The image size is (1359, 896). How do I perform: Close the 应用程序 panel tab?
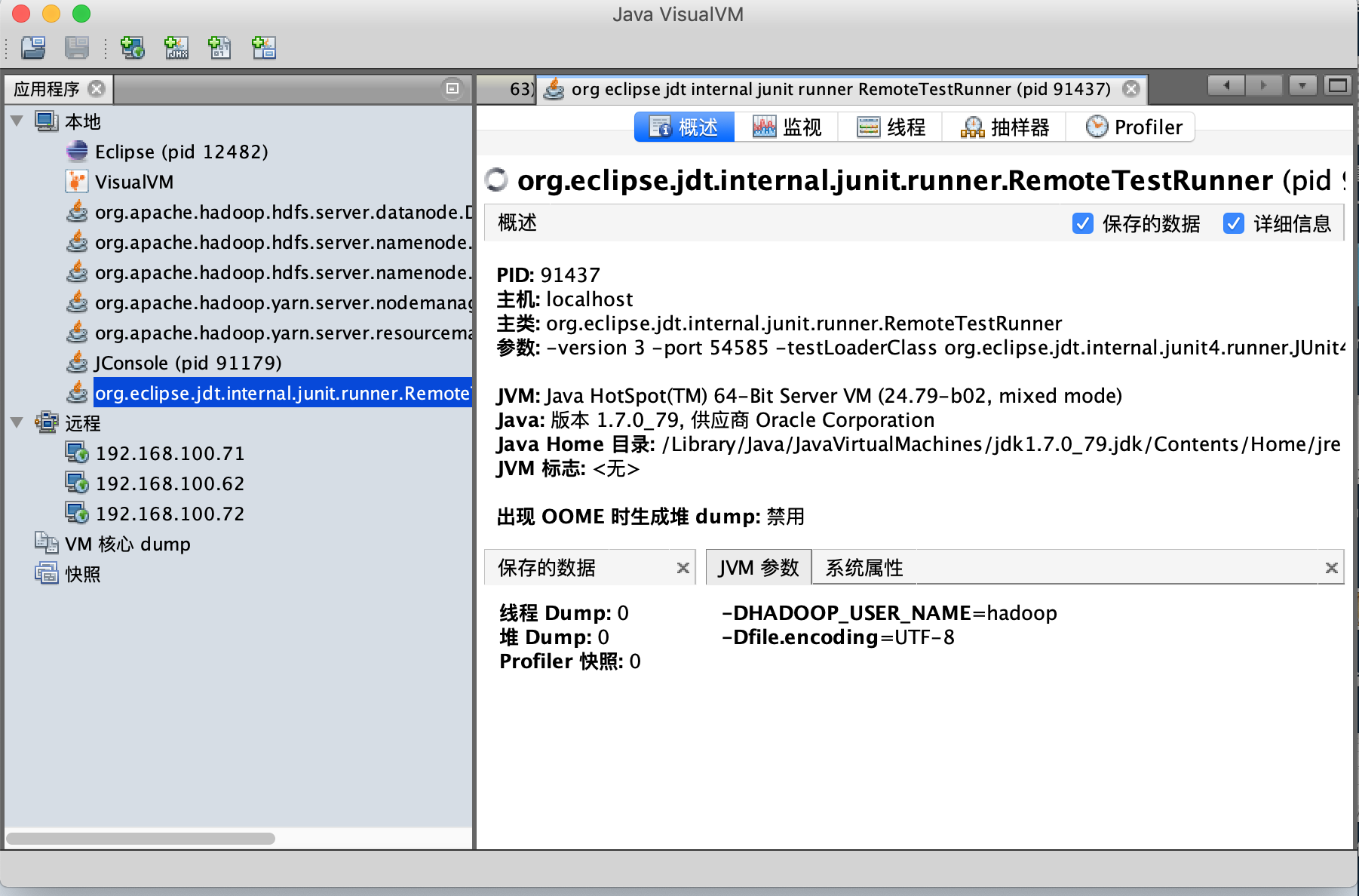click(x=97, y=89)
